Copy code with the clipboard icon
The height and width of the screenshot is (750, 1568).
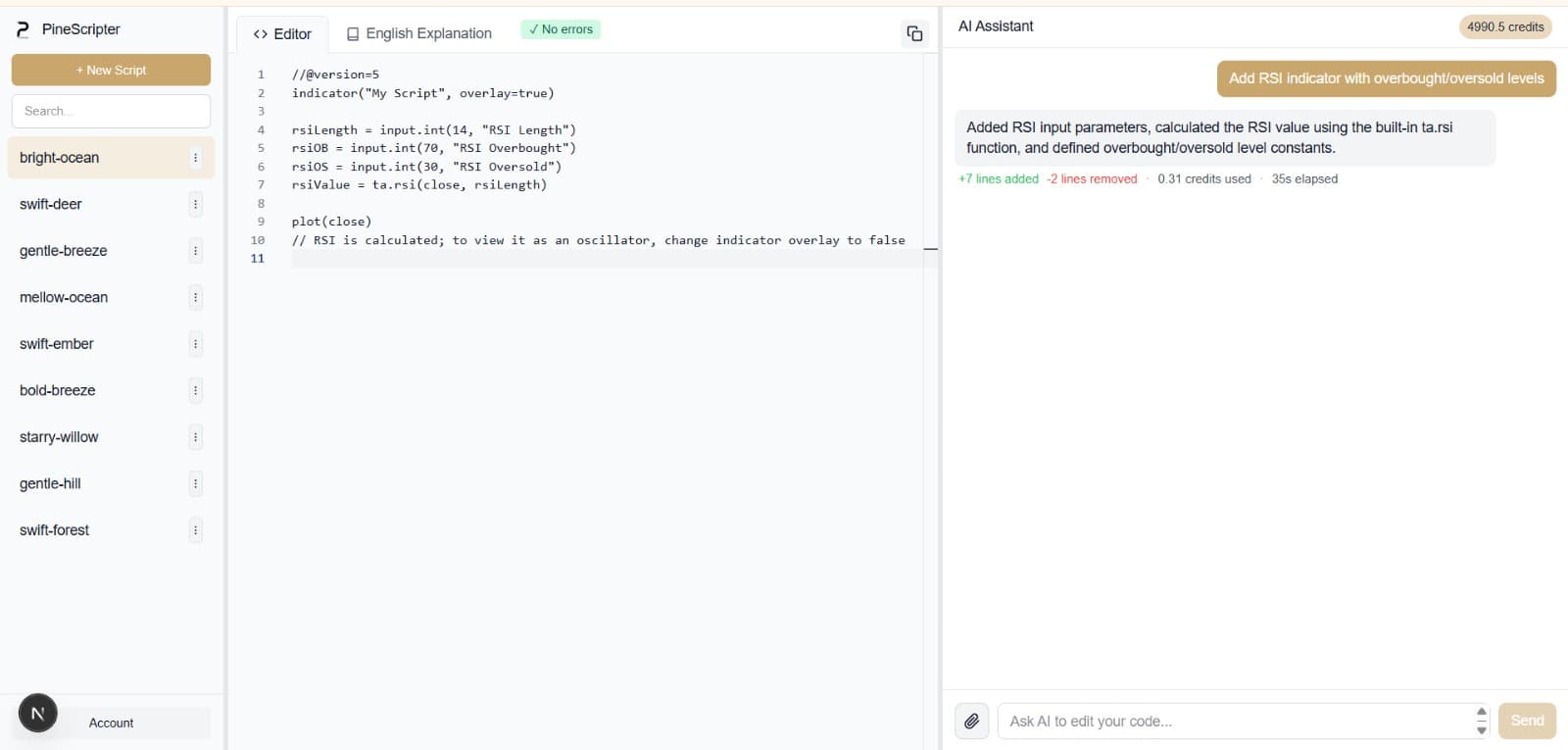914,33
